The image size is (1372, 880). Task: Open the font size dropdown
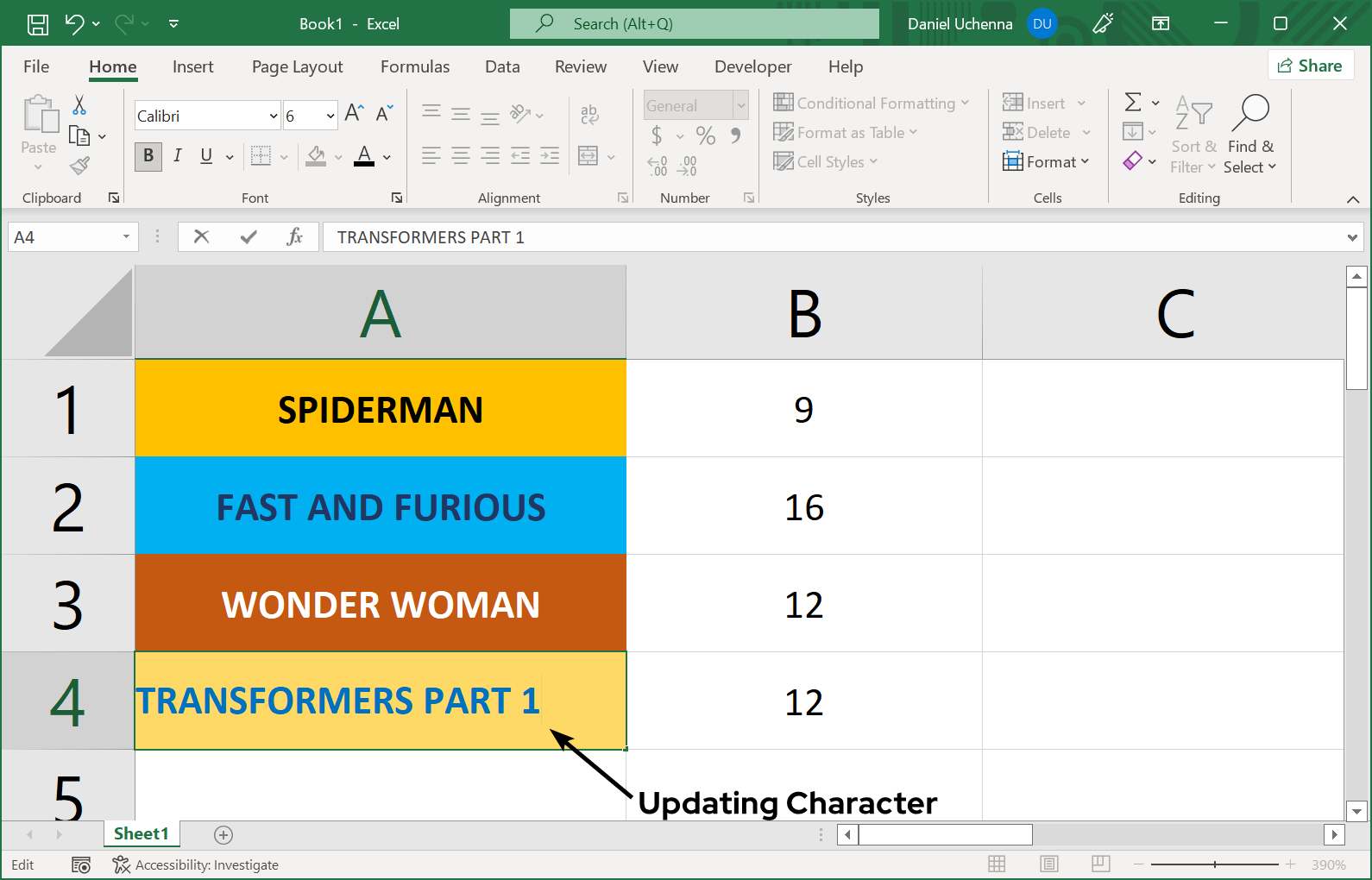(x=330, y=116)
